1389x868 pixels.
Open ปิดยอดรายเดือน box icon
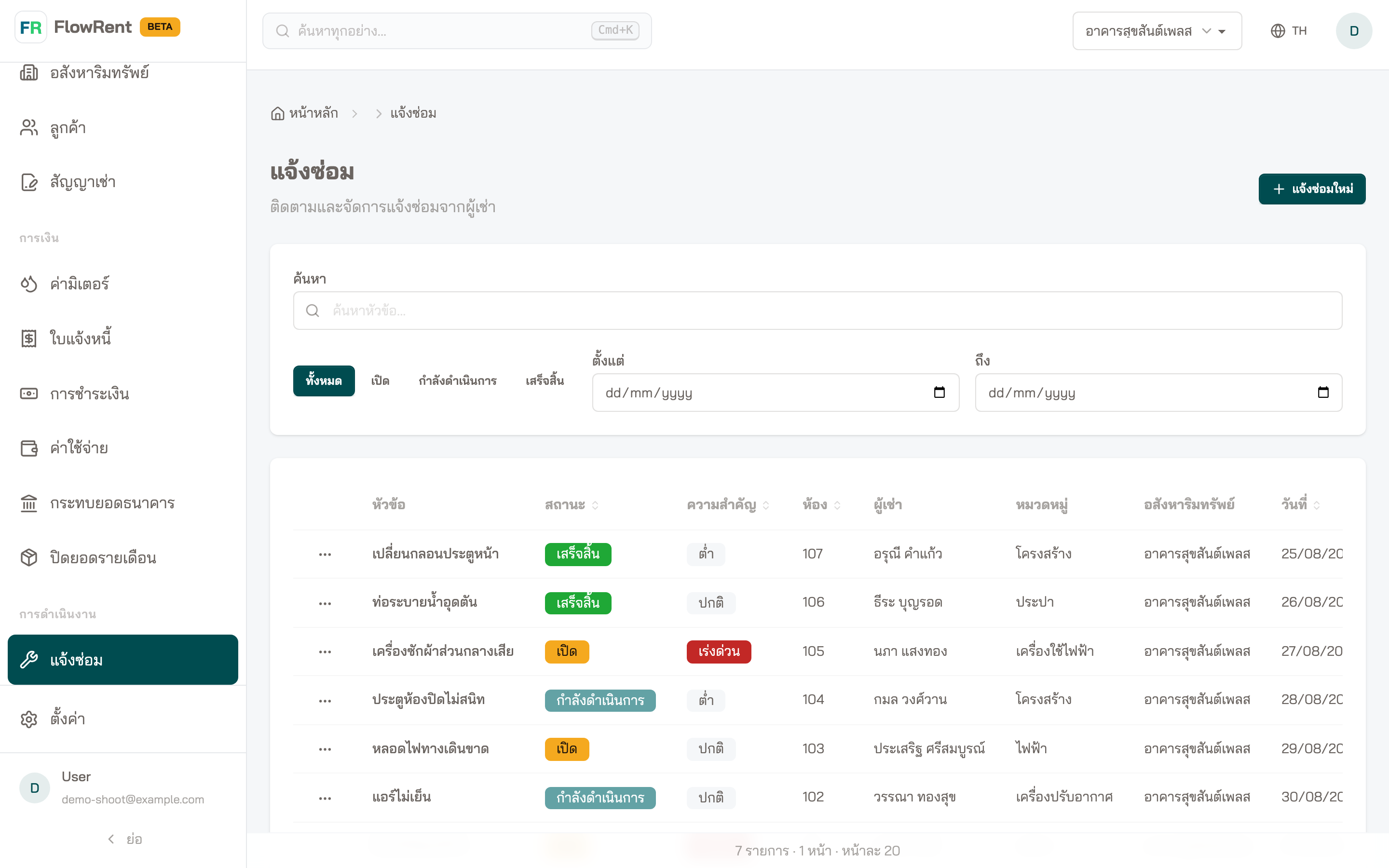click(x=29, y=557)
